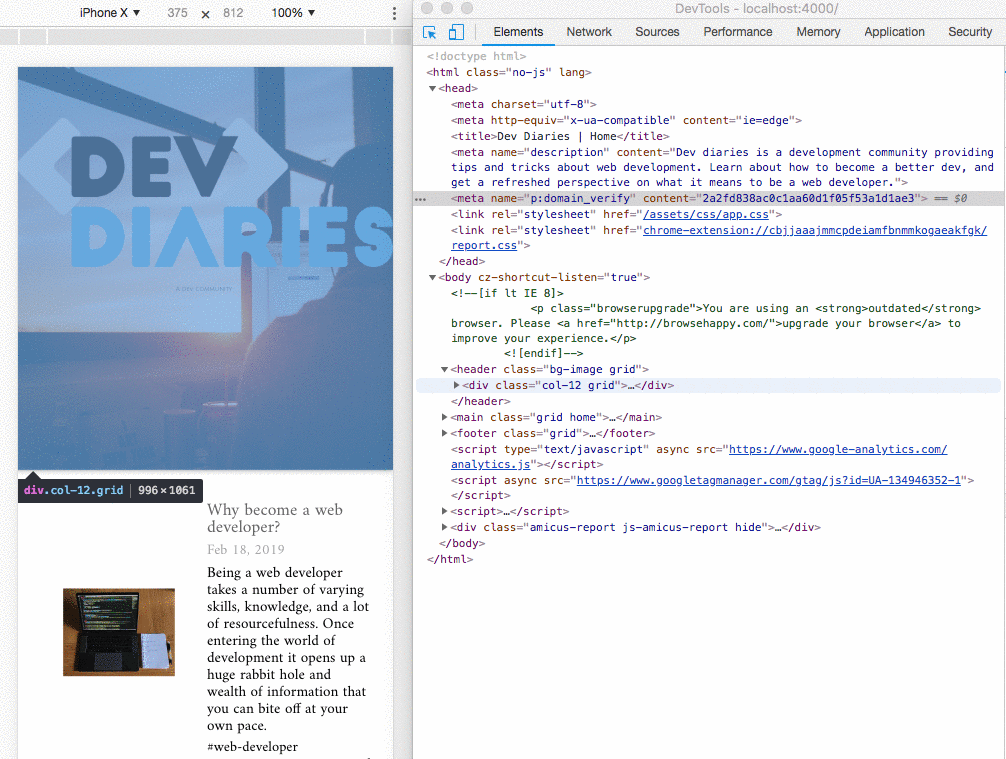
Task: Toggle the device toolbar icon
Action: [456, 32]
